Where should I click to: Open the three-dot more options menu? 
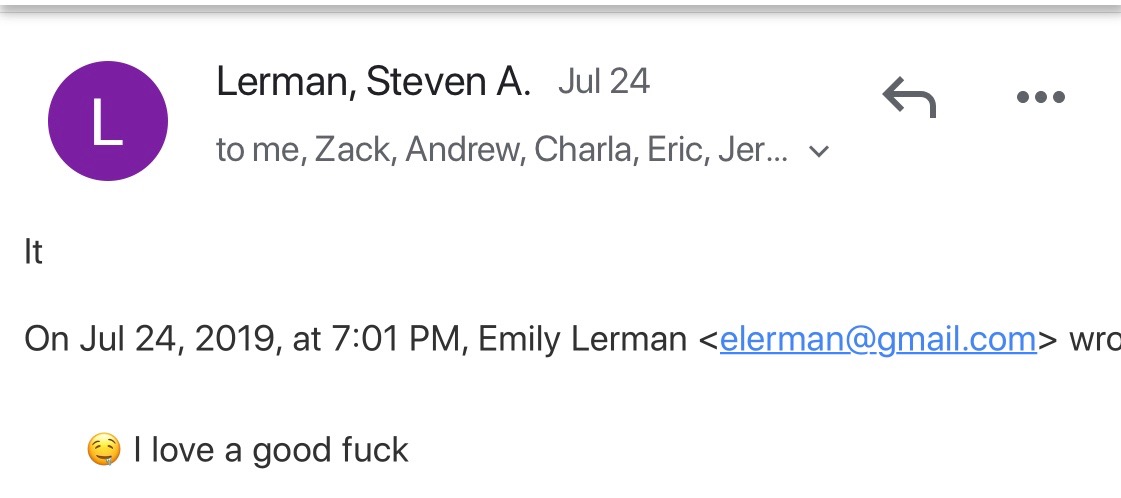(1040, 98)
